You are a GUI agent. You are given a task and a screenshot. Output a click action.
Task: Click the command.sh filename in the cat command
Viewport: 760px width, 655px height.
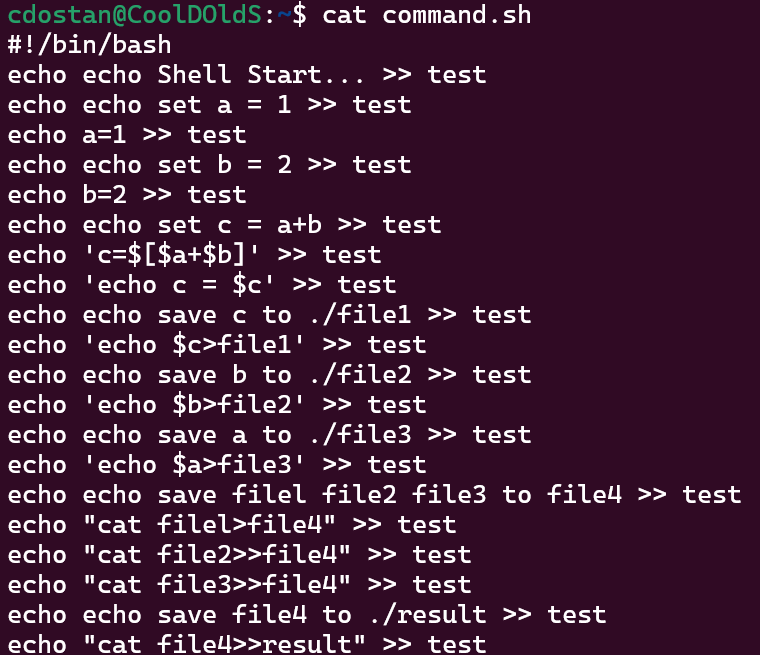(456, 15)
